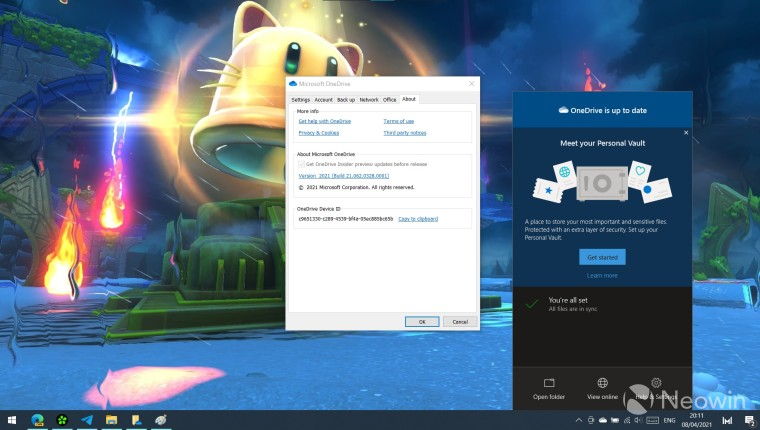This screenshot has height=430, width=760.
Task: Click Get started for Personal Vault
Action: point(602,257)
